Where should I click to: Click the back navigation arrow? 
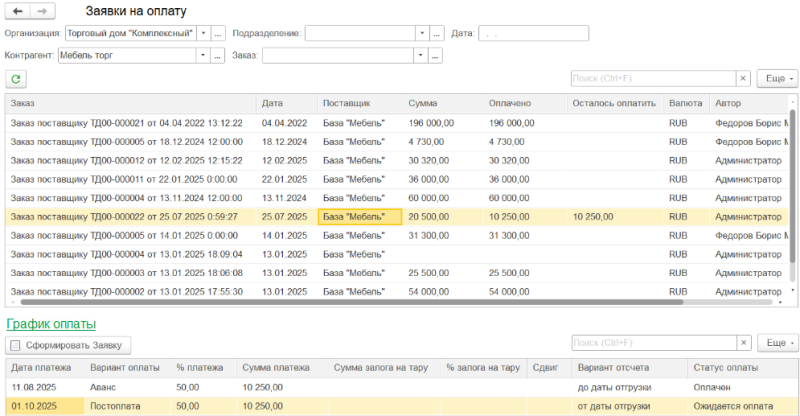18,10
